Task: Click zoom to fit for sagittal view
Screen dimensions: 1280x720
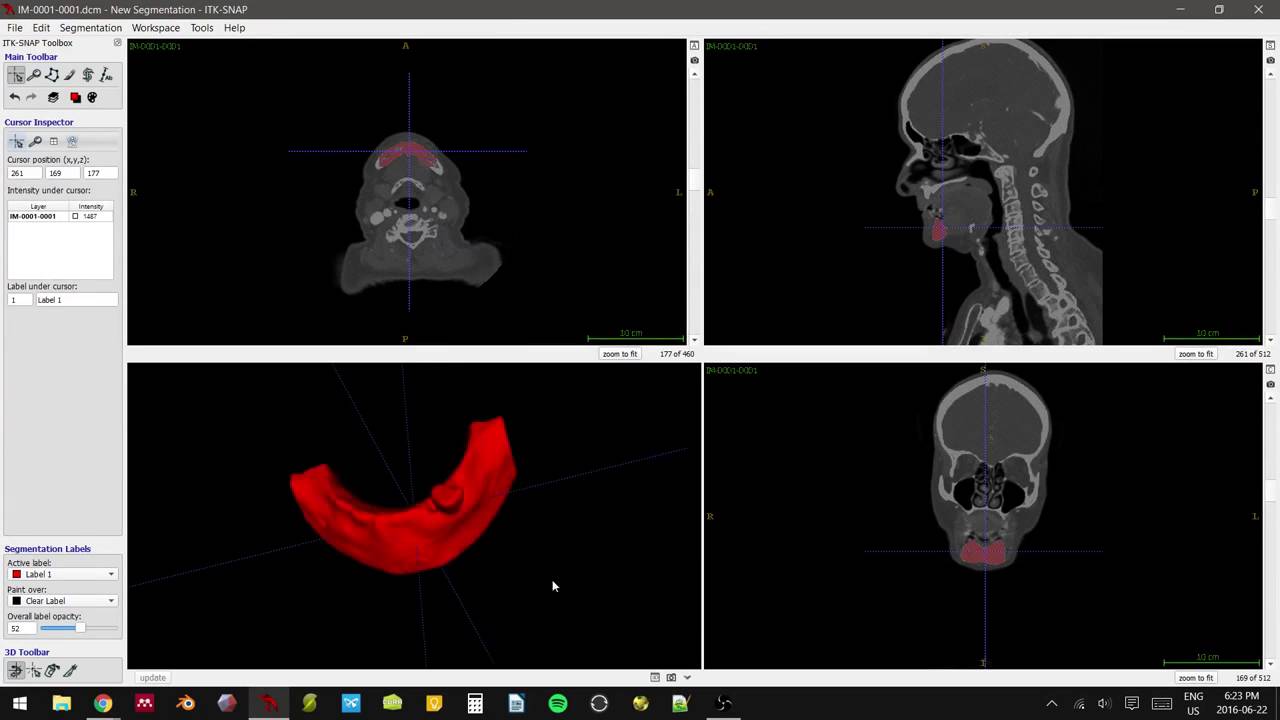Action: [x=1196, y=354]
